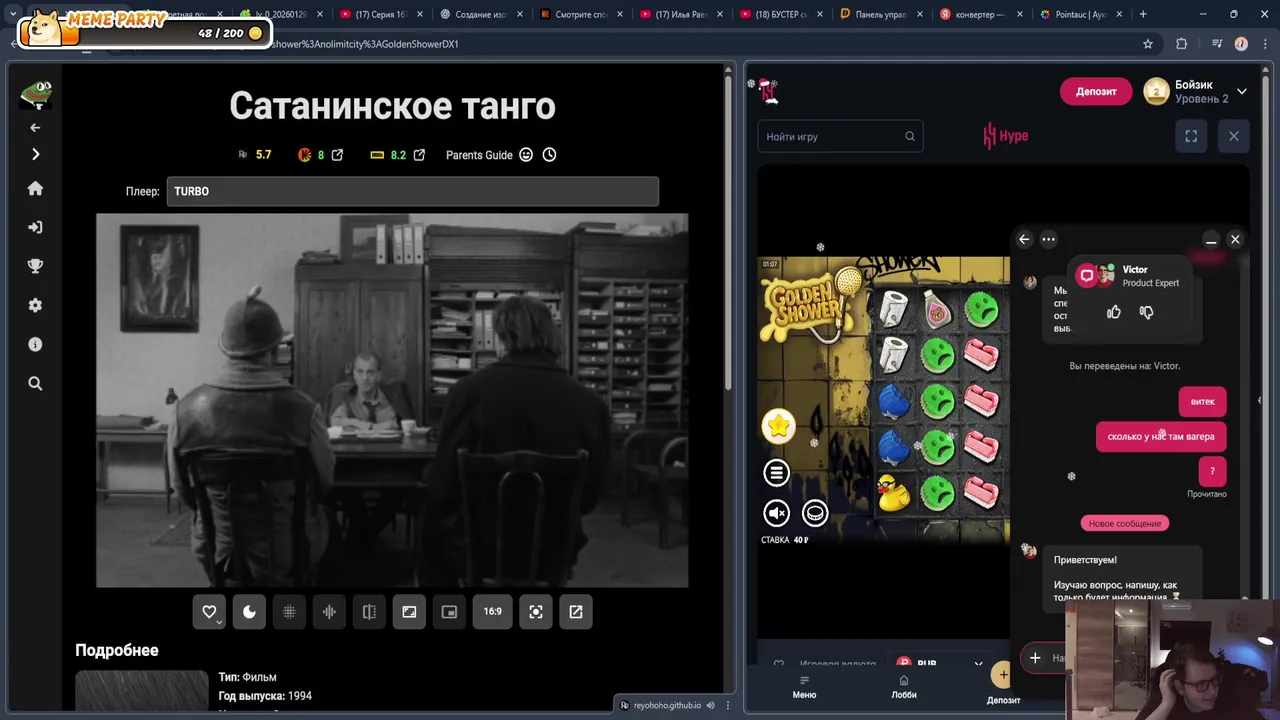1280x720 pixels.
Task: Close the game with X icon
Action: point(1233,136)
